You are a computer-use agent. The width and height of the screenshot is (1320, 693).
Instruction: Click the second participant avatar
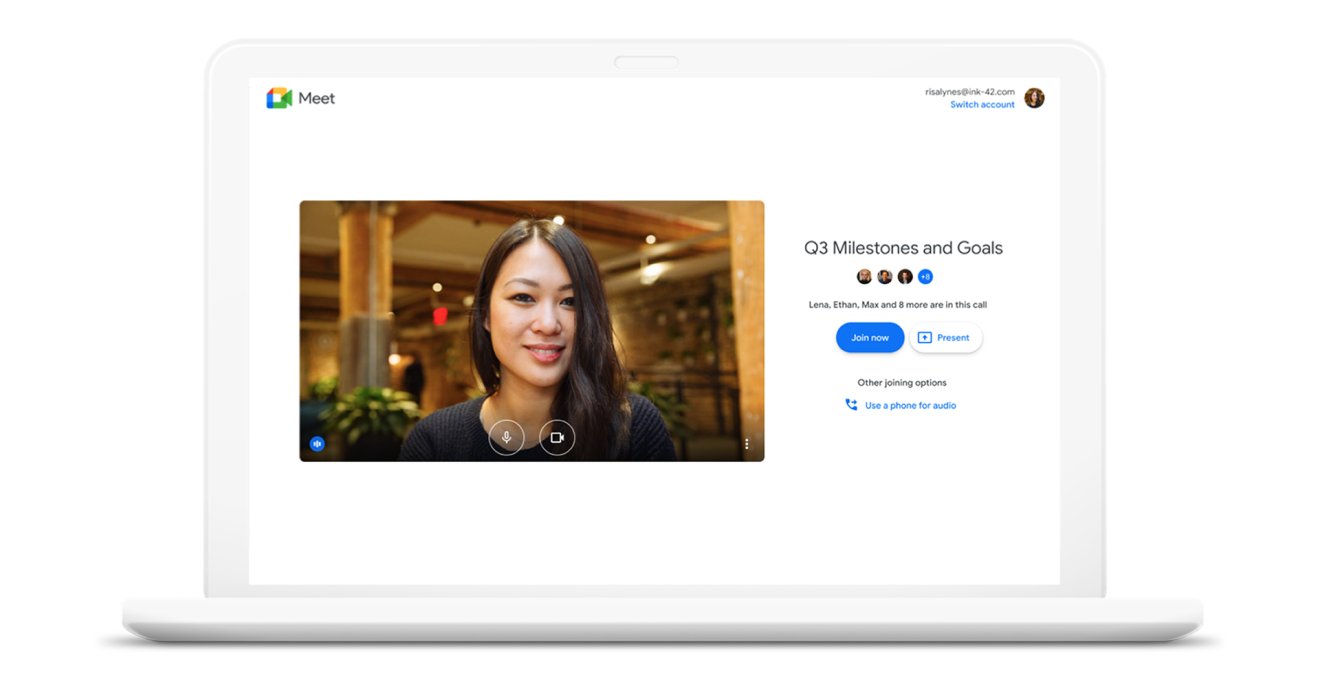(x=884, y=277)
